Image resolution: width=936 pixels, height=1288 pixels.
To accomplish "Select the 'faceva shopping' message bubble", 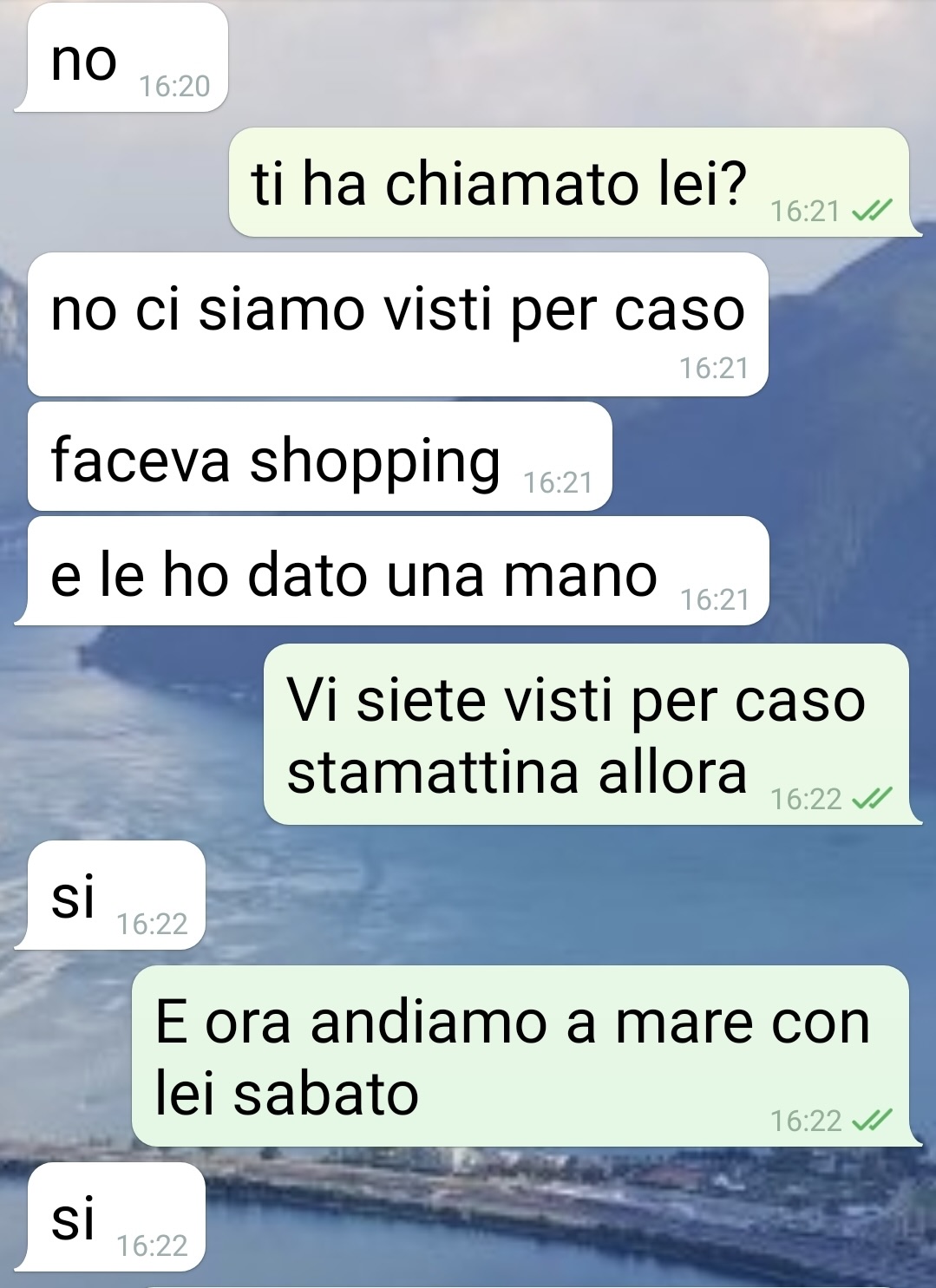I will tap(320, 456).
